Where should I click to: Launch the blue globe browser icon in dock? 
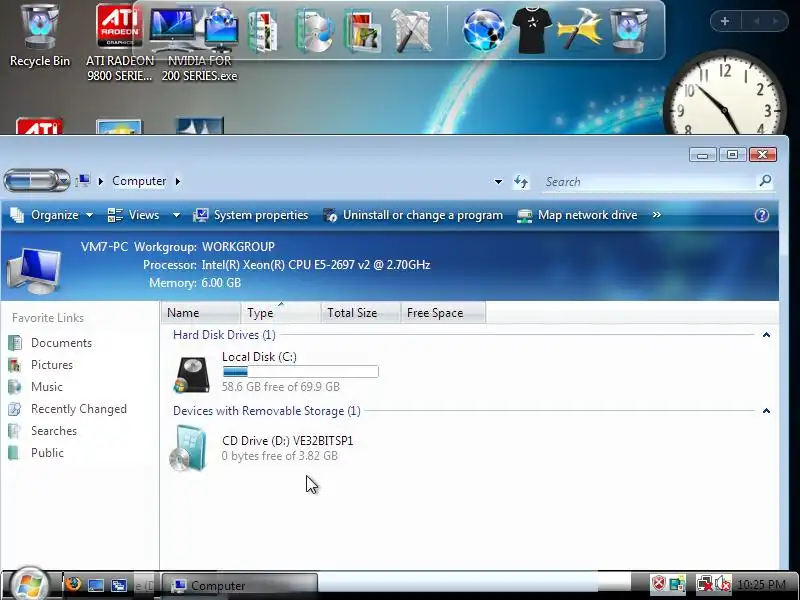click(x=484, y=31)
